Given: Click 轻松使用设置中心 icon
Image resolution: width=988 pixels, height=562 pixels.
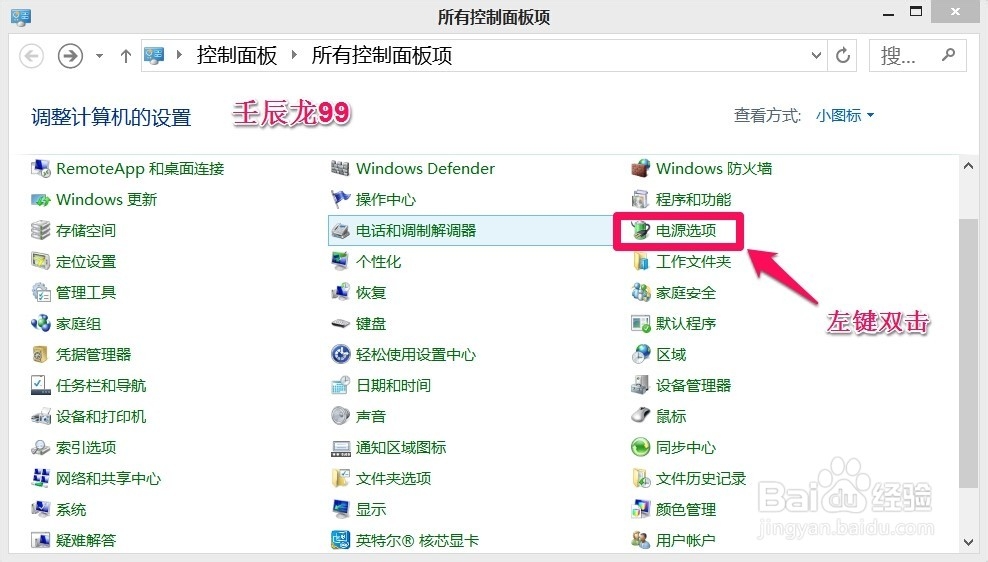Looking at the screenshot, I should coord(340,354).
